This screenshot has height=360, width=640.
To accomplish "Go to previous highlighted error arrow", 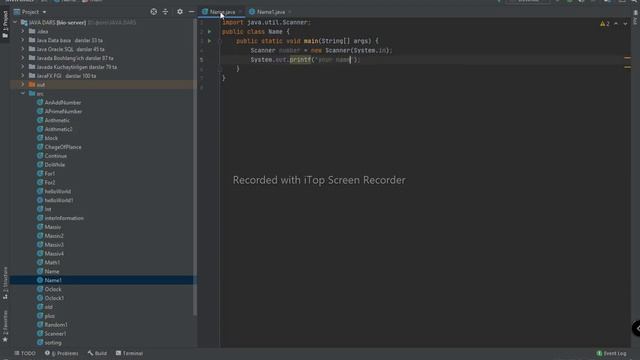I will tap(616, 24).
